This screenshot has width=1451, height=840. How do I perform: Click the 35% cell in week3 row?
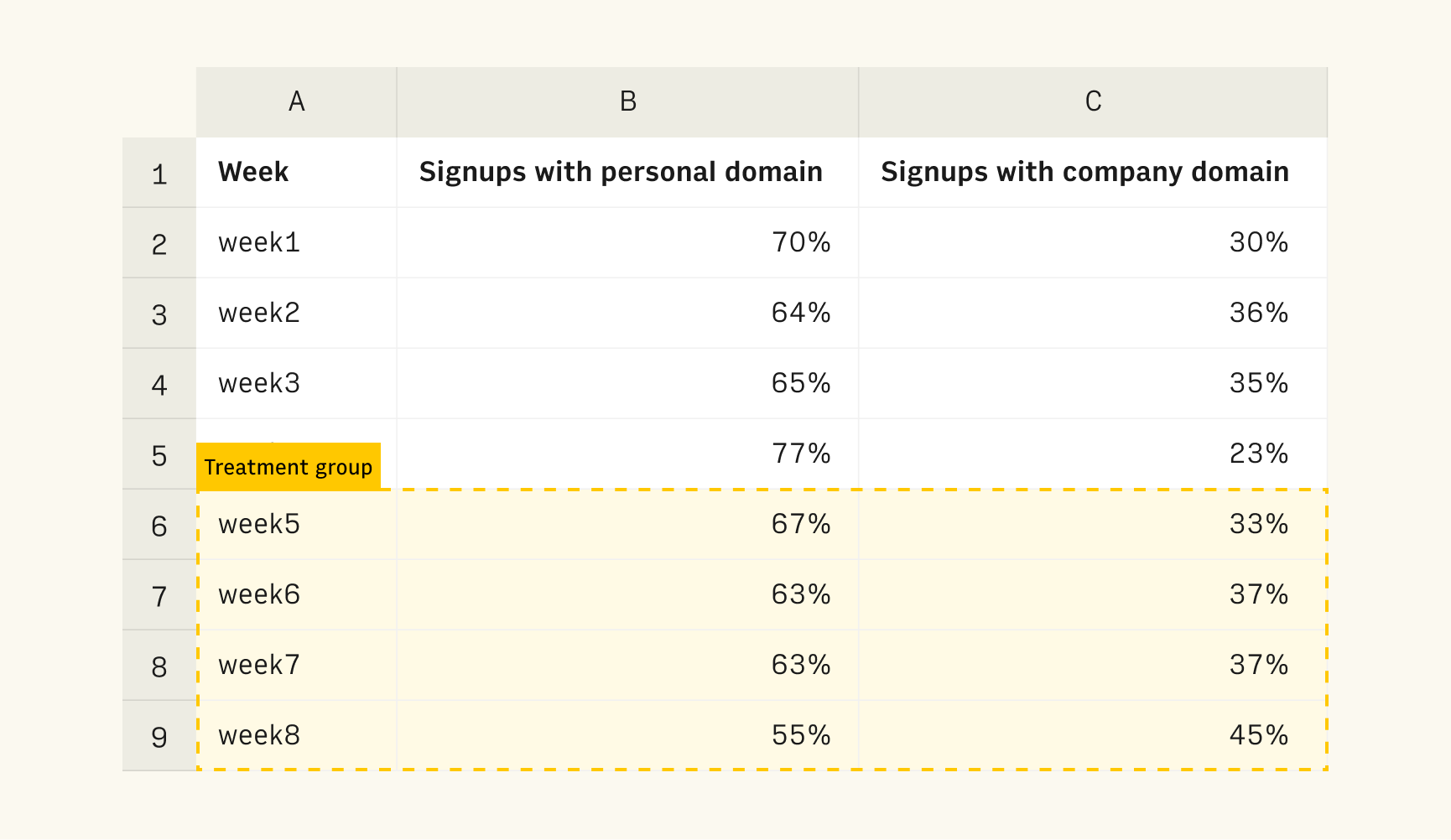[x=1093, y=384]
